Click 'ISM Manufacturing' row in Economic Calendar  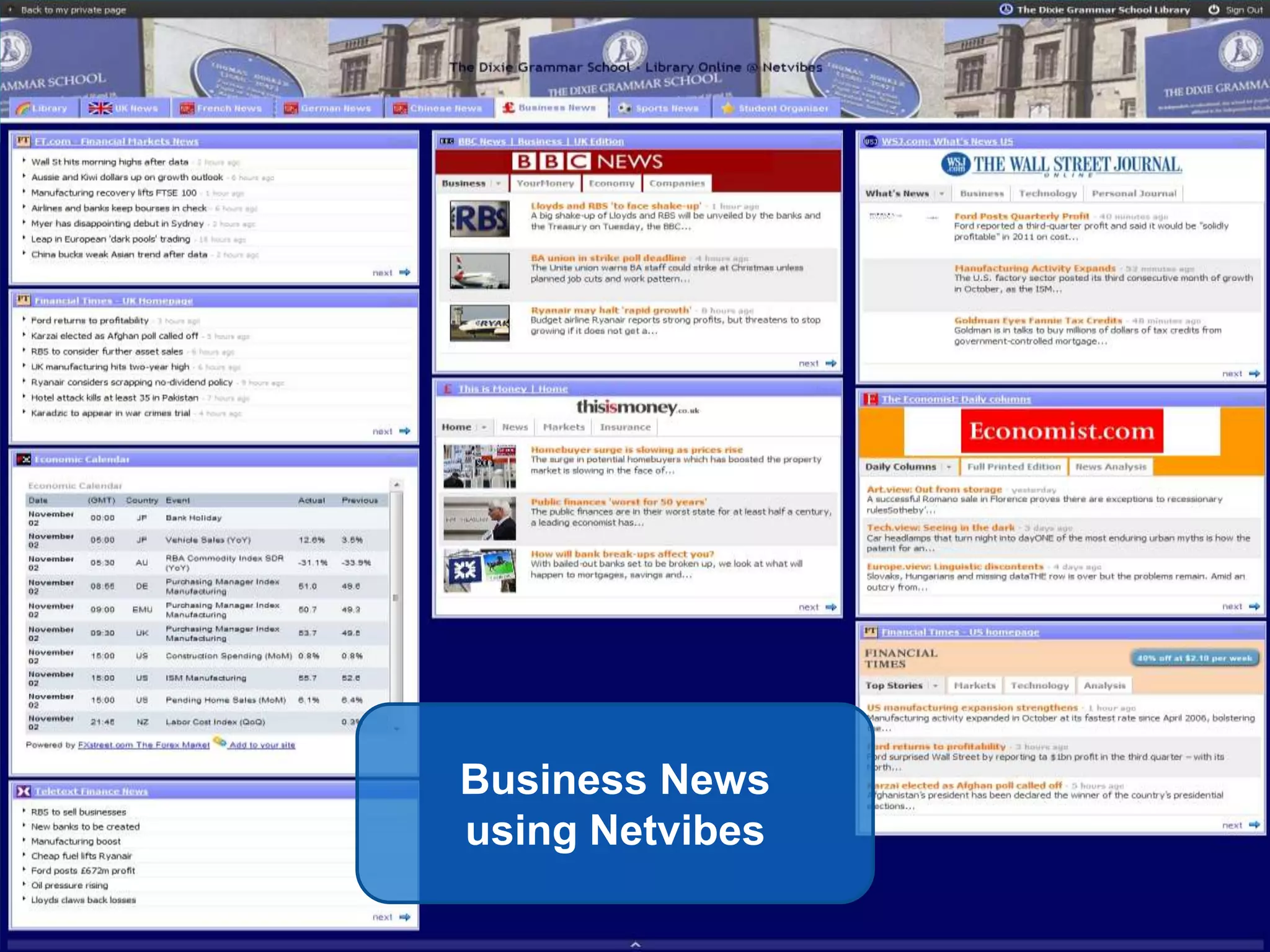point(207,678)
